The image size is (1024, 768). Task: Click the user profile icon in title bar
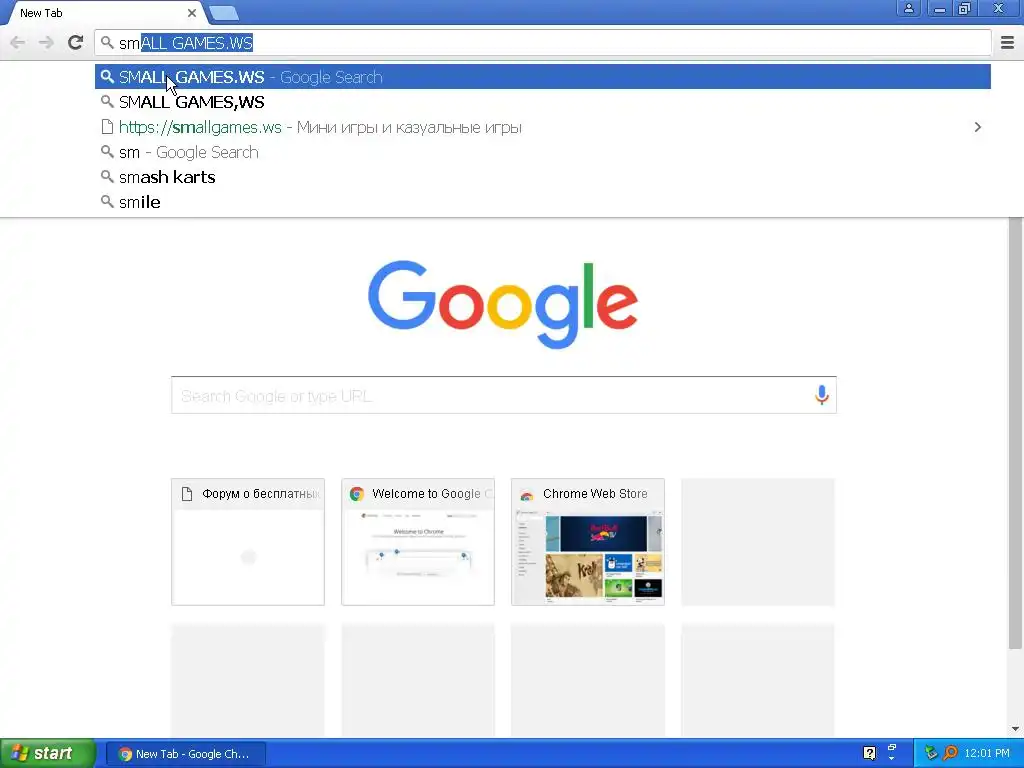coord(908,8)
